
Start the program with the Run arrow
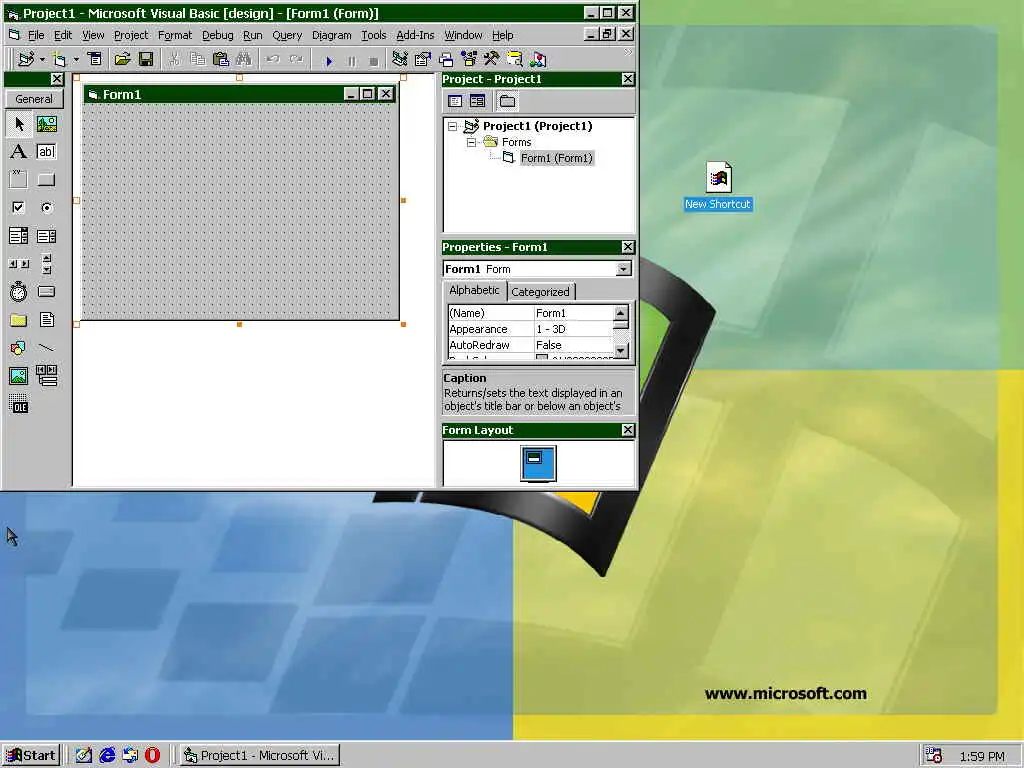(328, 61)
